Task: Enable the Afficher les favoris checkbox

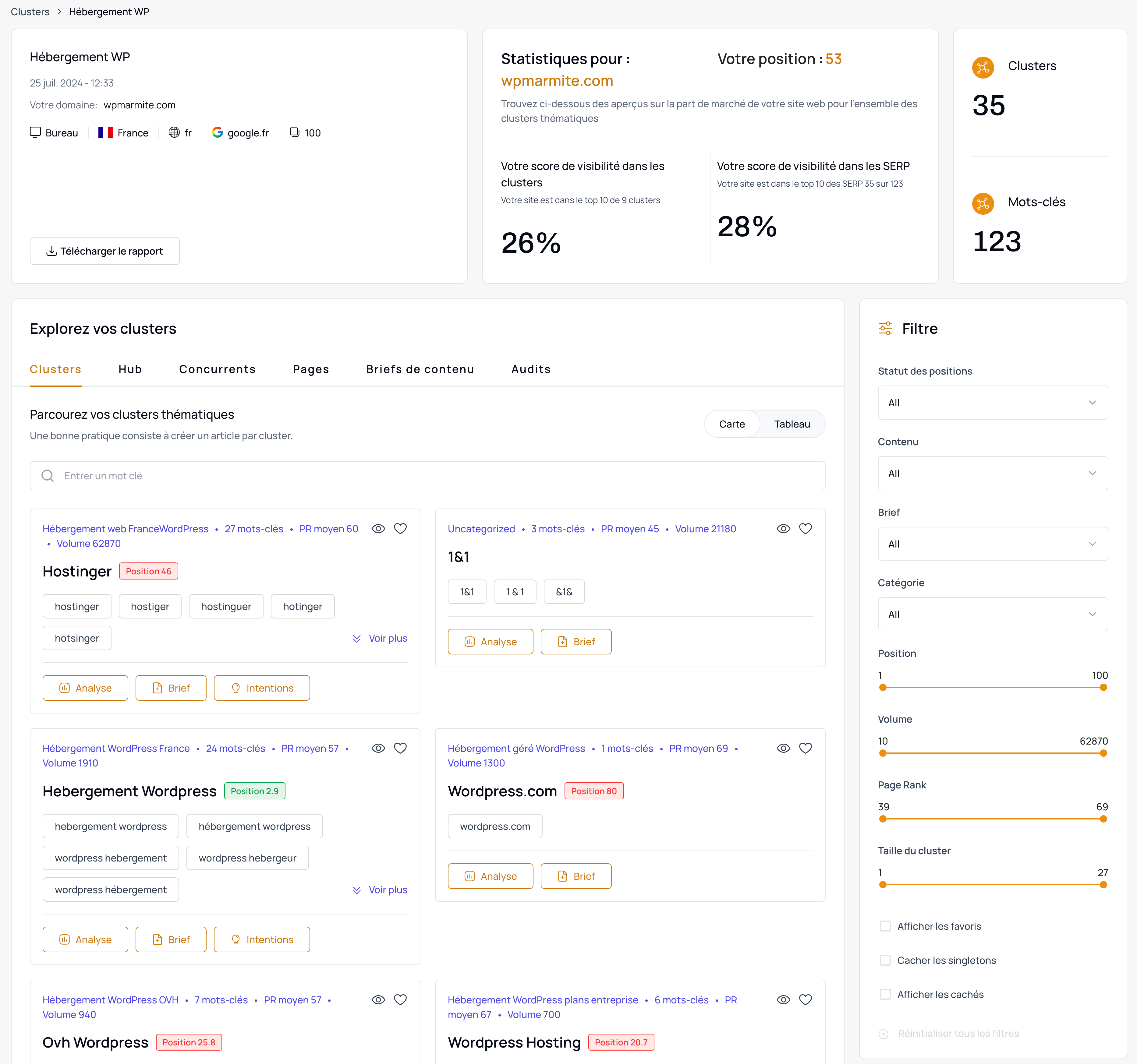Action: [885, 926]
